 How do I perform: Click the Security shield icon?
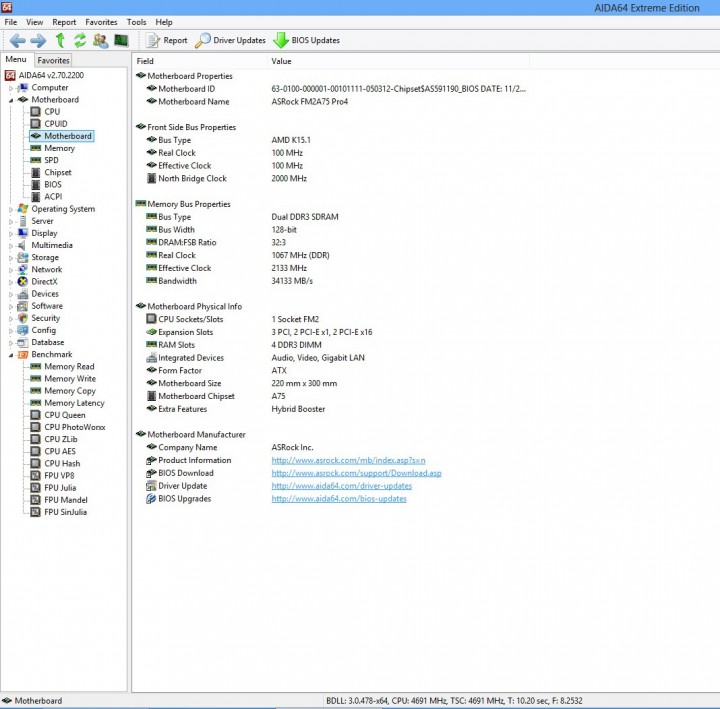[22, 318]
